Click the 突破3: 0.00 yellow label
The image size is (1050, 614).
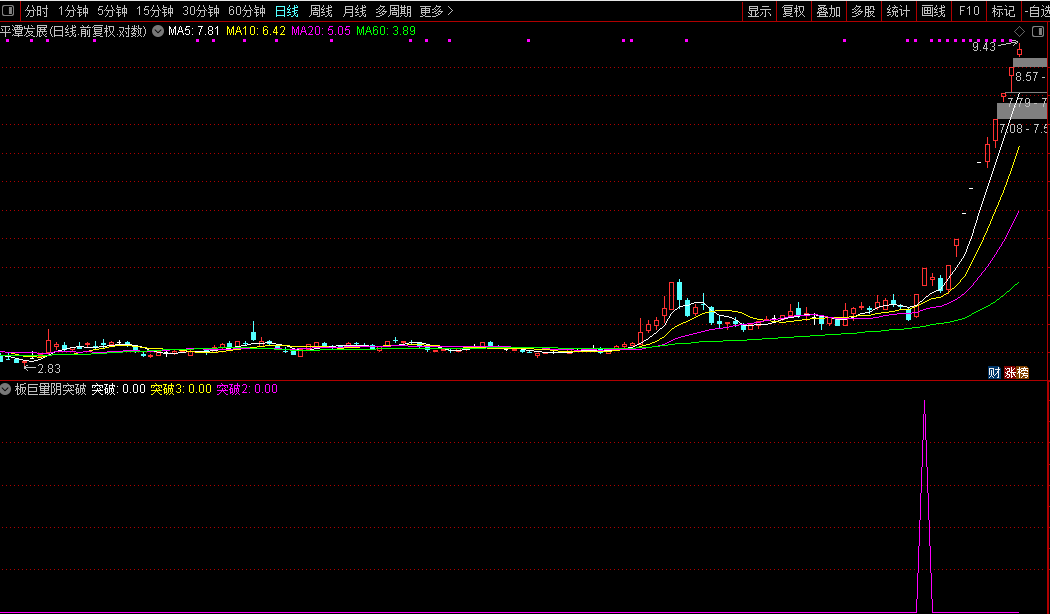coord(181,389)
